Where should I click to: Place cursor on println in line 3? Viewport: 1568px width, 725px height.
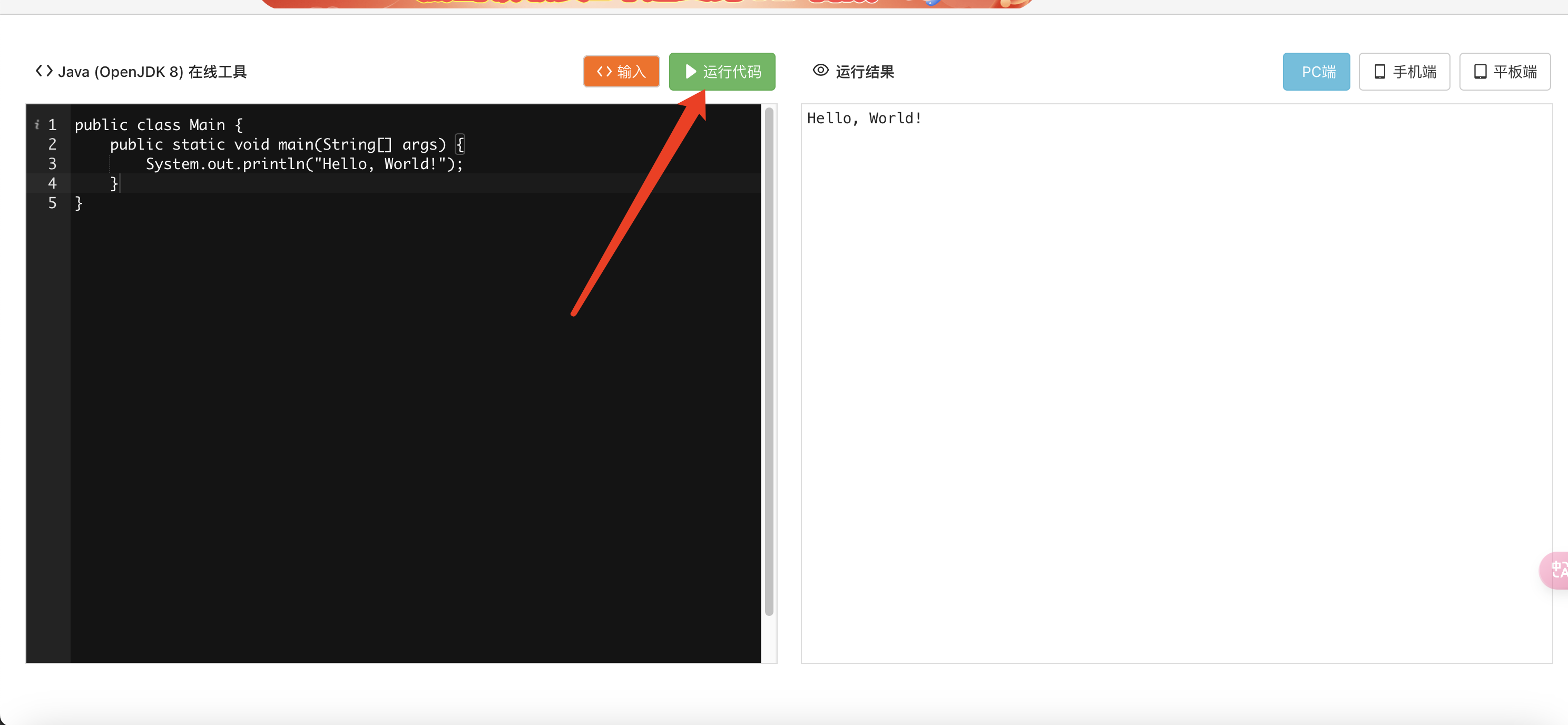tap(273, 164)
